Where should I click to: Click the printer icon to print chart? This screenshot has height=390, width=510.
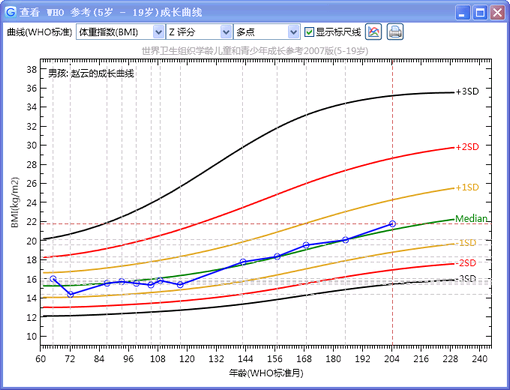[x=395, y=32]
